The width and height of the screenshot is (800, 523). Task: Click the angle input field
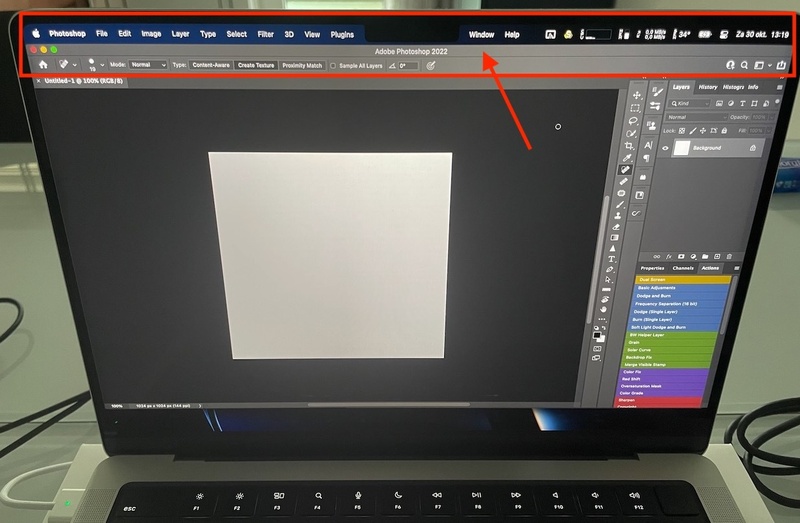tap(408, 66)
